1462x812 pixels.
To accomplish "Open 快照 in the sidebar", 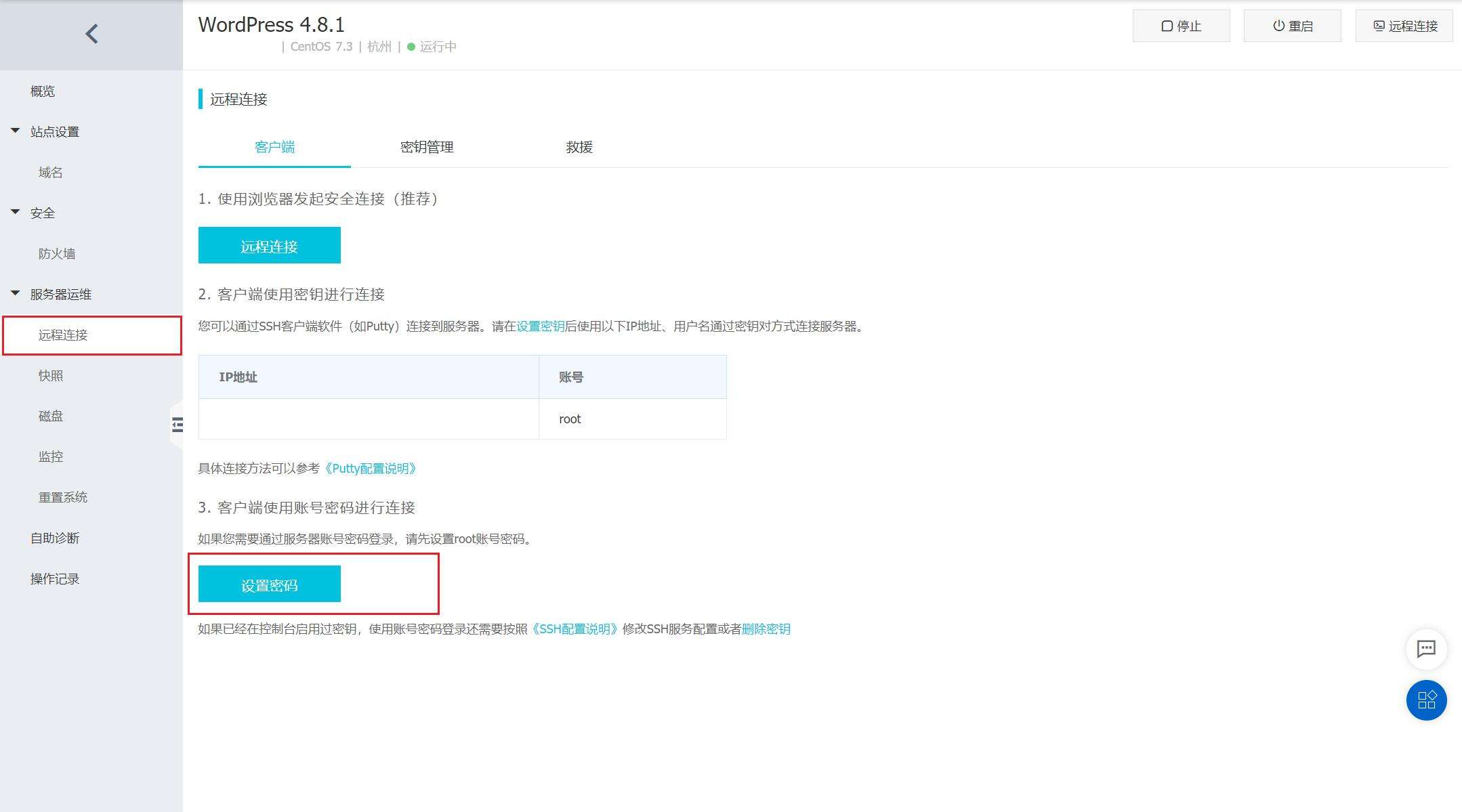I will pyautogui.click(x=50, y=375).
